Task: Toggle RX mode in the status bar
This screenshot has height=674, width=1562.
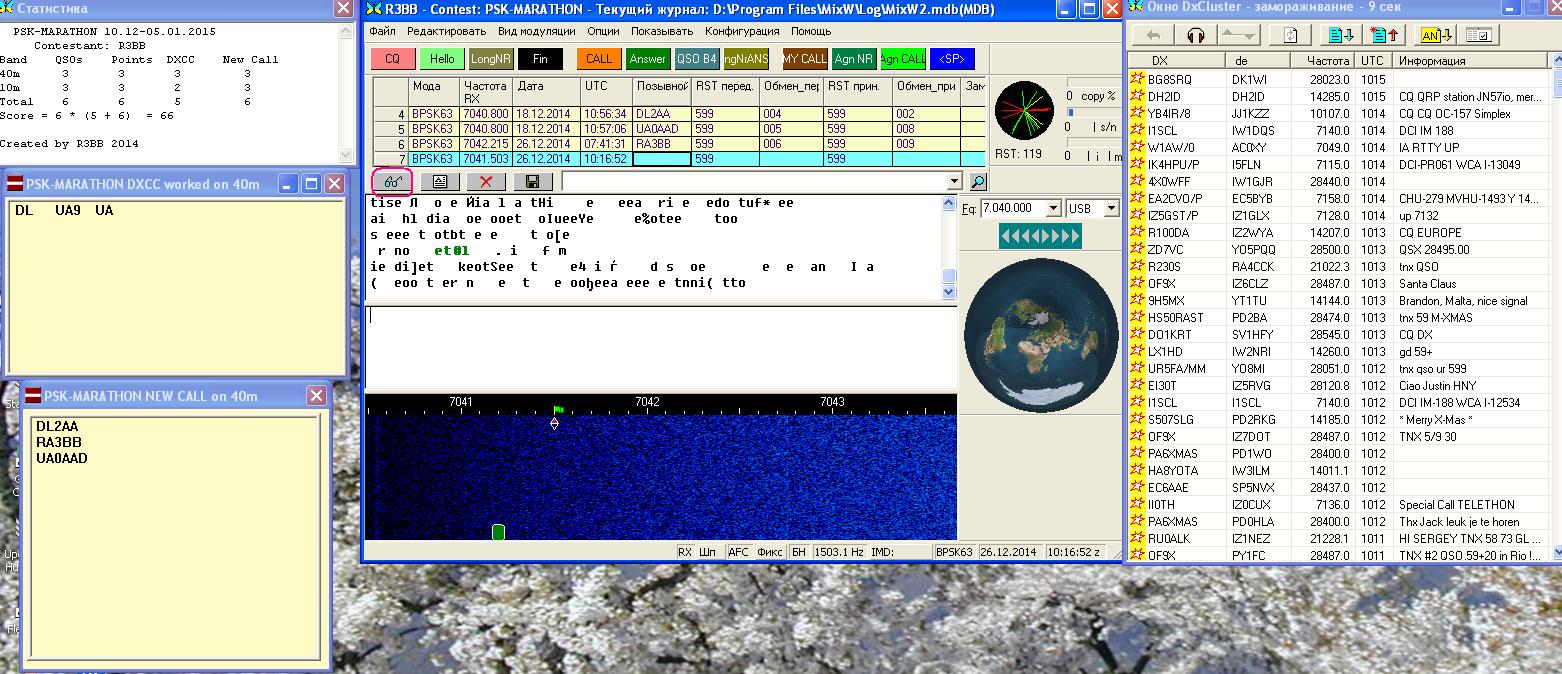Action: click(x=685, y=552)
